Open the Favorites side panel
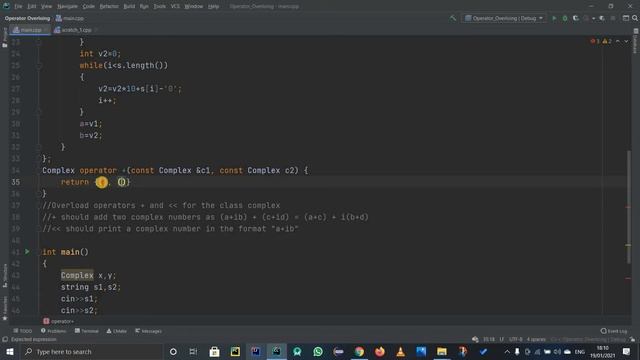 coord(5,308)
